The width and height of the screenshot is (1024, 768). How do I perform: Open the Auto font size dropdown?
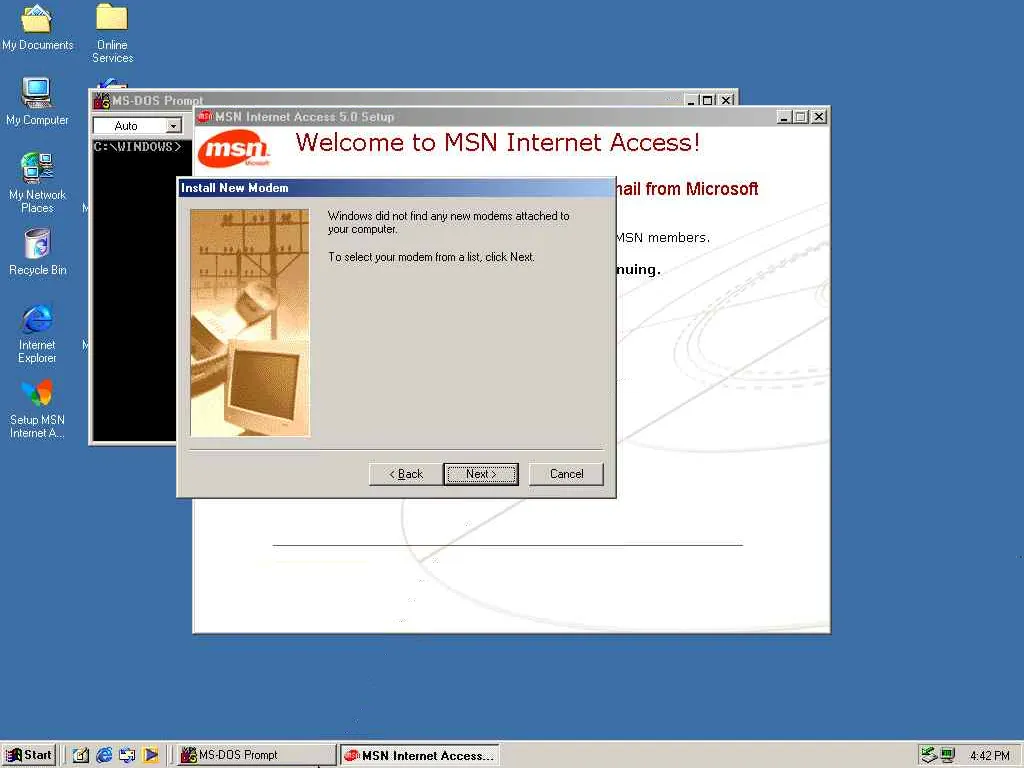pyautogui.click(x=174, y=125)
